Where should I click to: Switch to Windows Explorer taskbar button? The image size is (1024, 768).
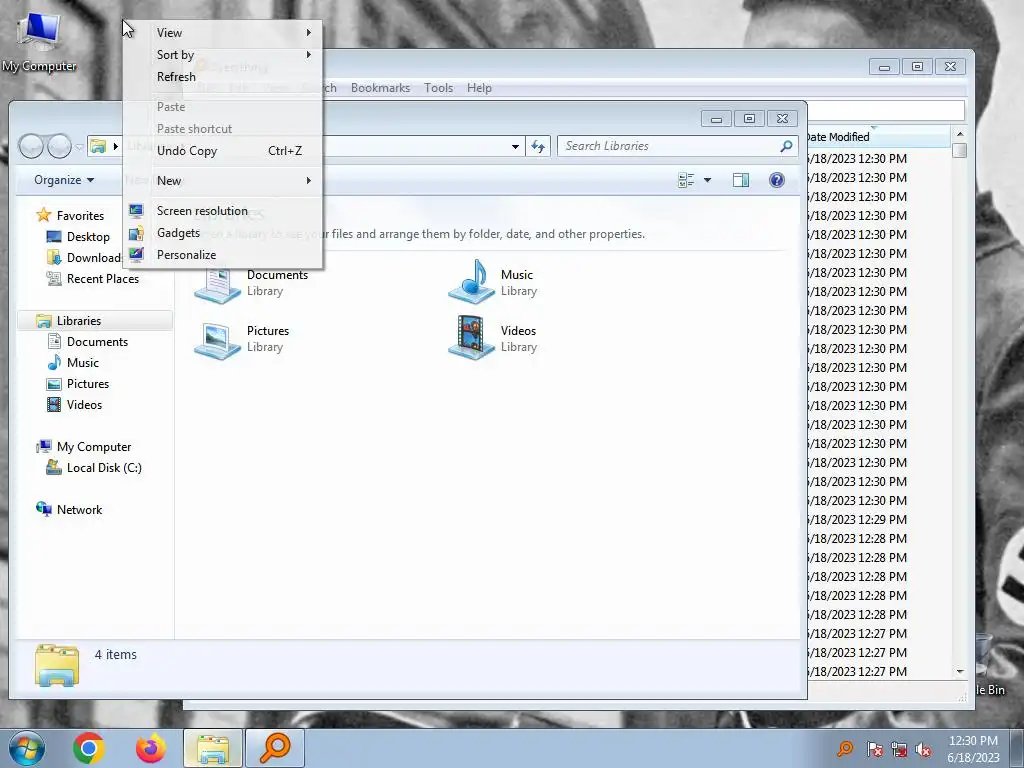click(212, 748)
